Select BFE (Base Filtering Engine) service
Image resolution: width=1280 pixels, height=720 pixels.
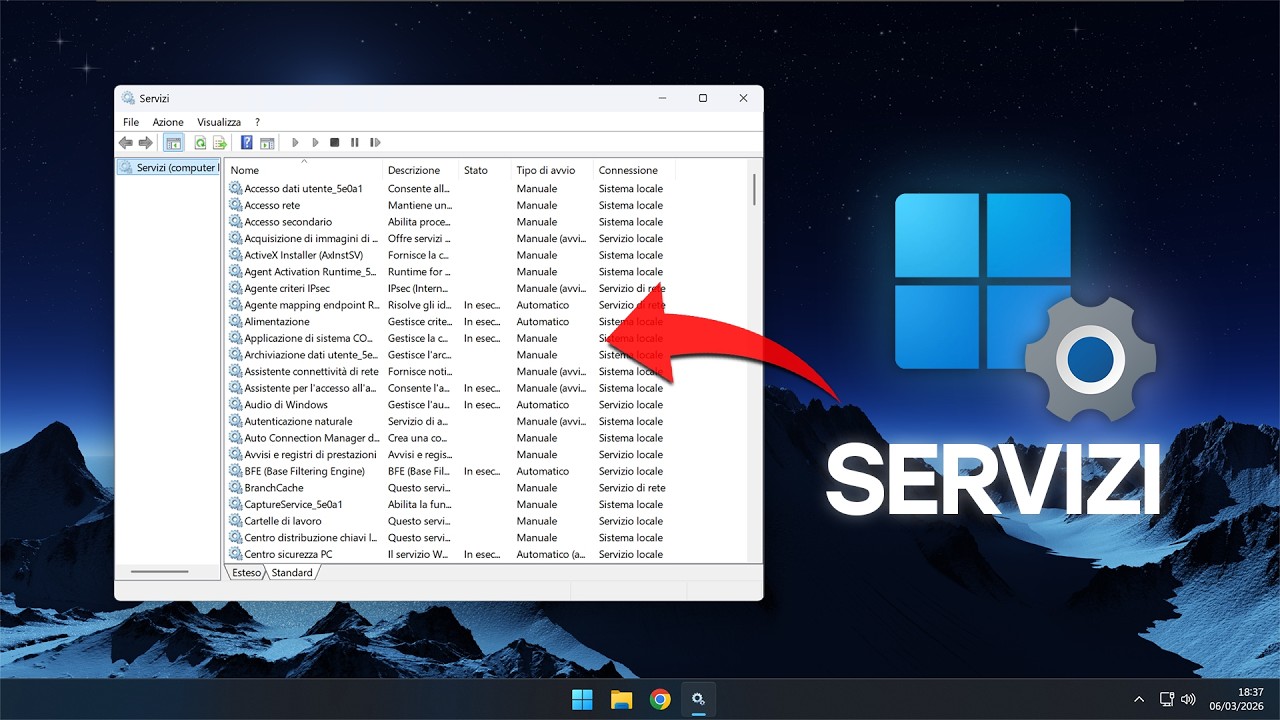pos(304,471)
